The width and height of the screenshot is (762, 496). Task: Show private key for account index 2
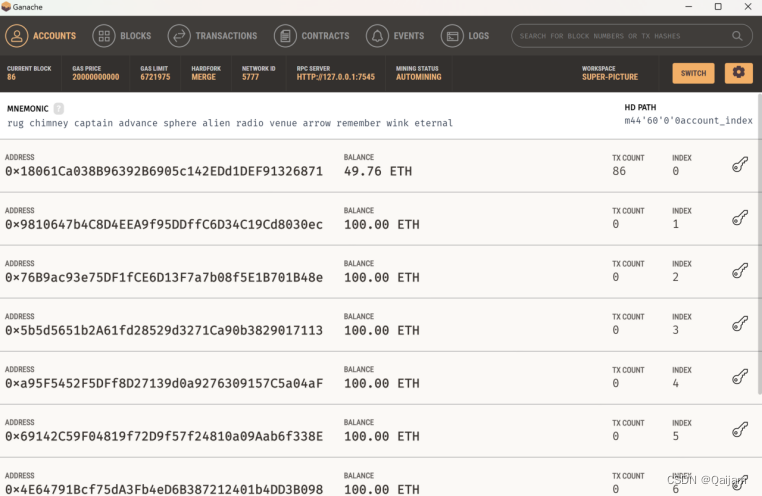[x=740, y=271]
